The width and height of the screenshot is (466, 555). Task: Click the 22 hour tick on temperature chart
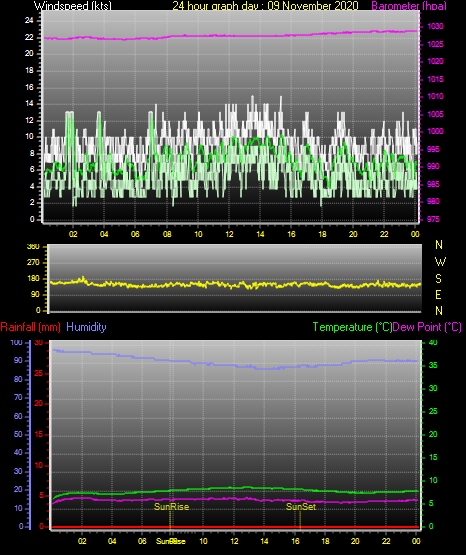[x=386, y=541]
